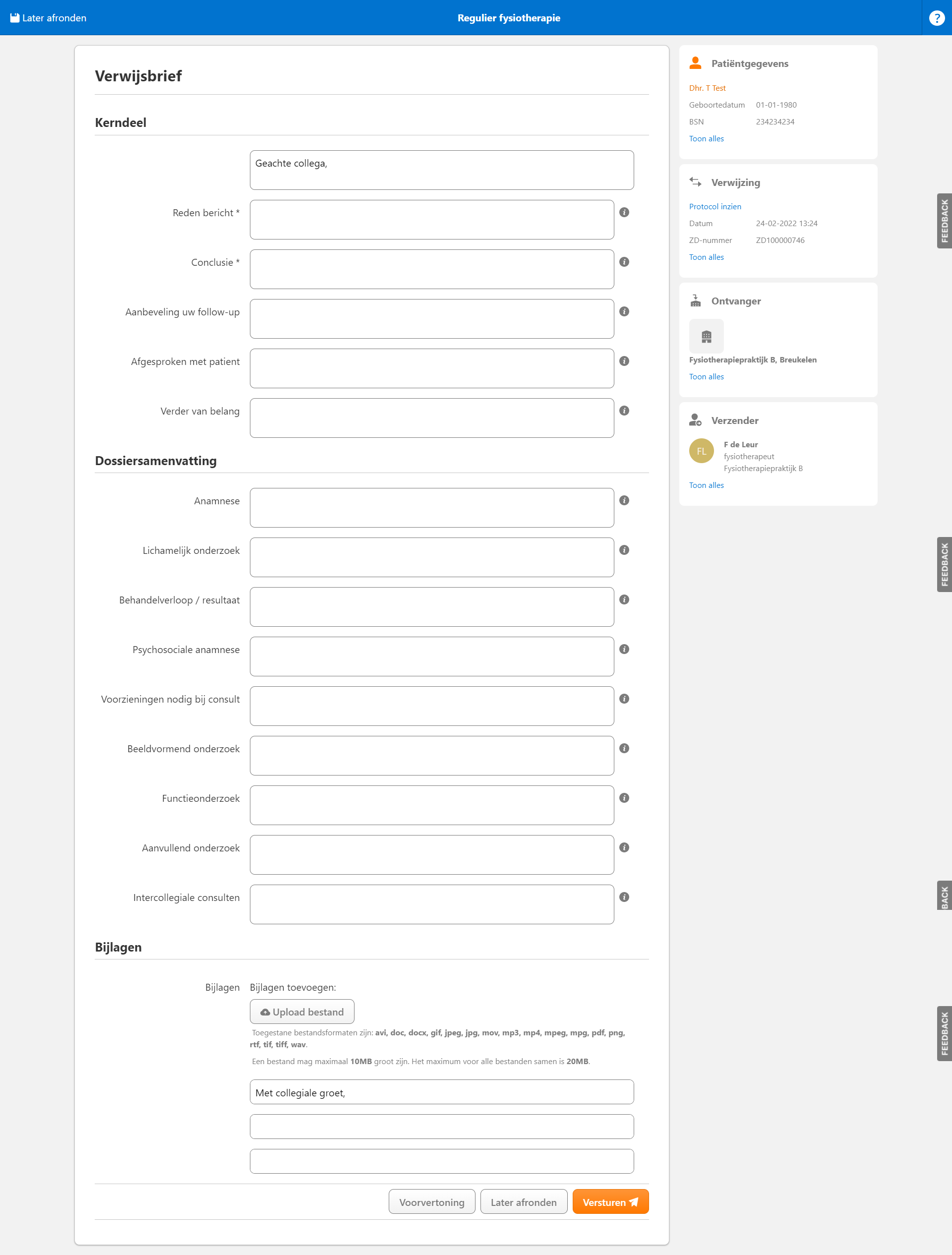Expand Patiëntgegevens with Toon alles
Image resolution: width=952 pixels, height=1255 pixels.
[706, 138]
